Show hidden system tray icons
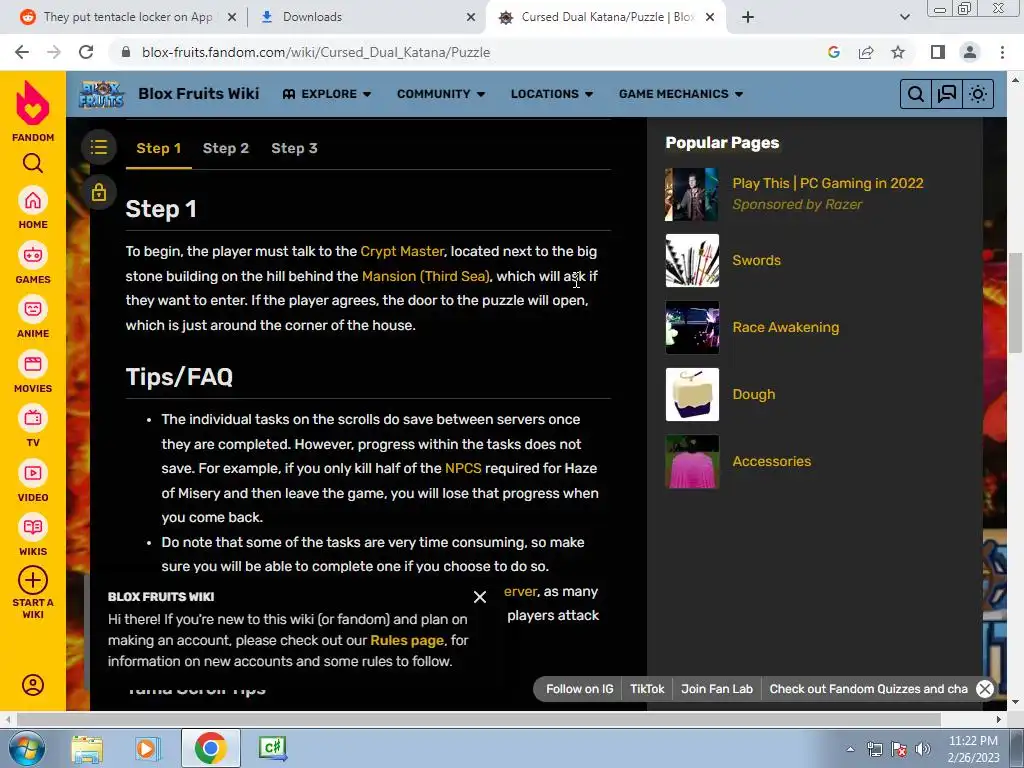The width and height of the screenshot is (1024, 768). point(850,750)
